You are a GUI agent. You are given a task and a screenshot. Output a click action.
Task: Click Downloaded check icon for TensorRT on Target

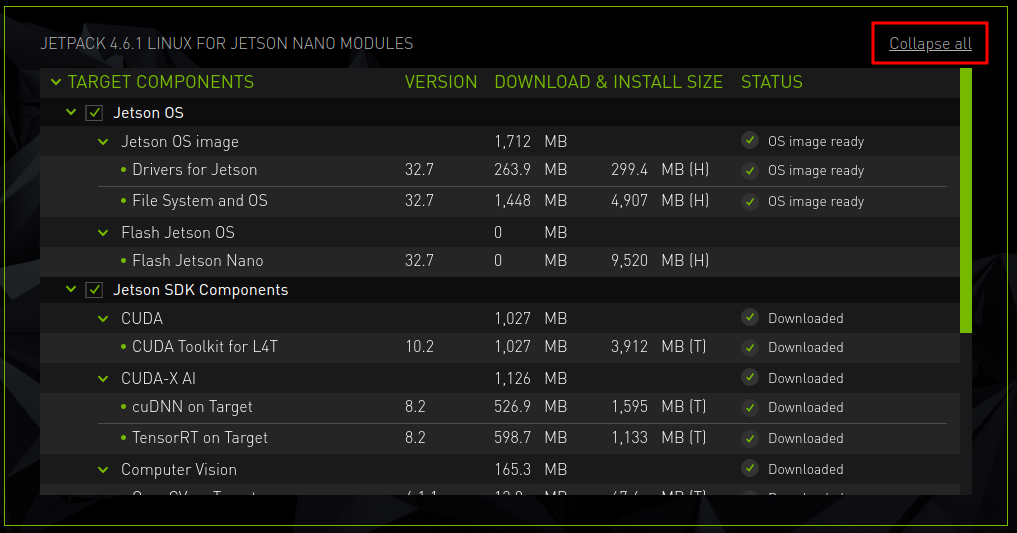coord(750,438)
